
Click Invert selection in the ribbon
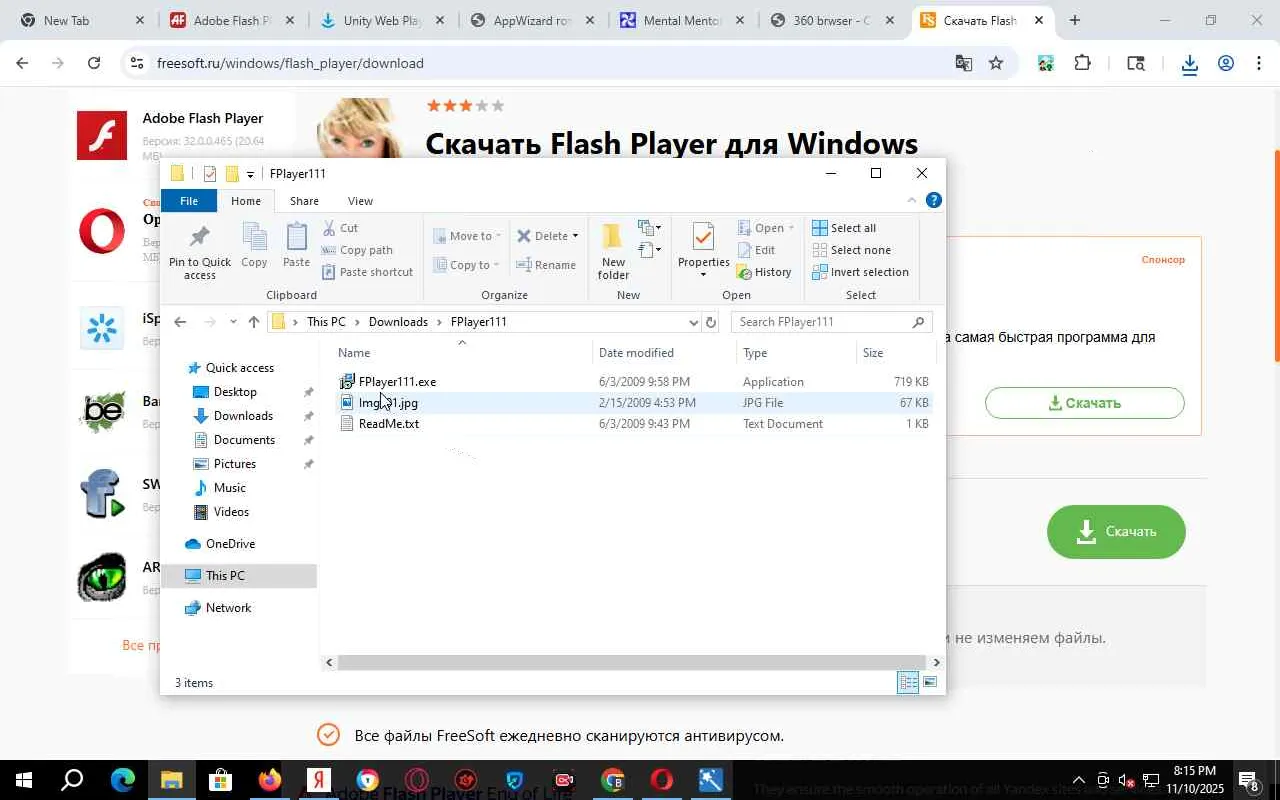[x=860, y=272]
